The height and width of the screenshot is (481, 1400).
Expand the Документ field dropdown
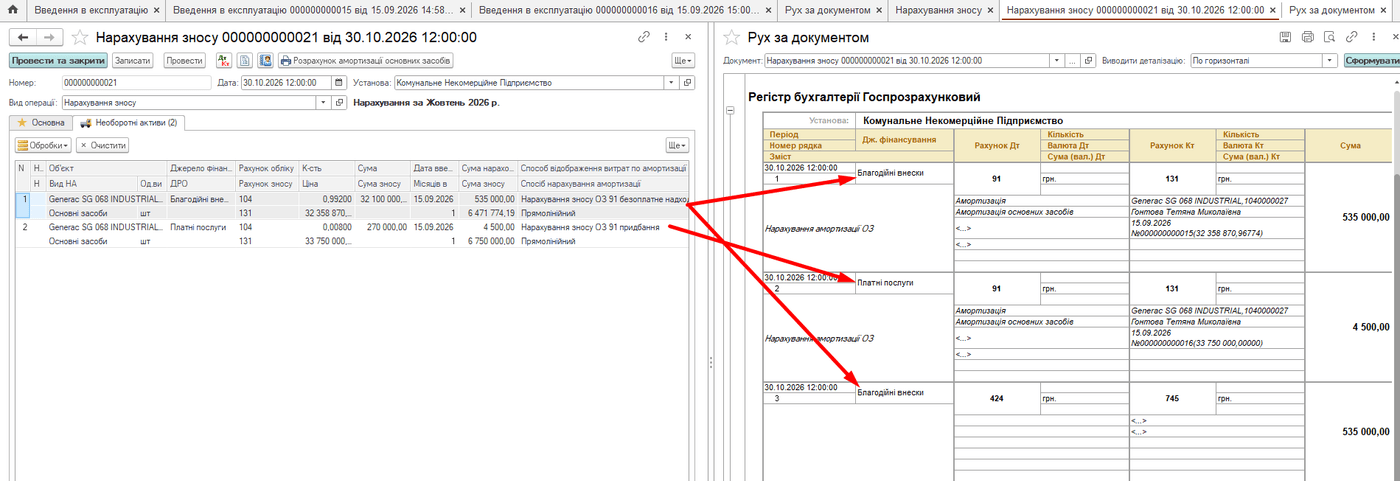pyautogui.click(x=1058, y=60)
